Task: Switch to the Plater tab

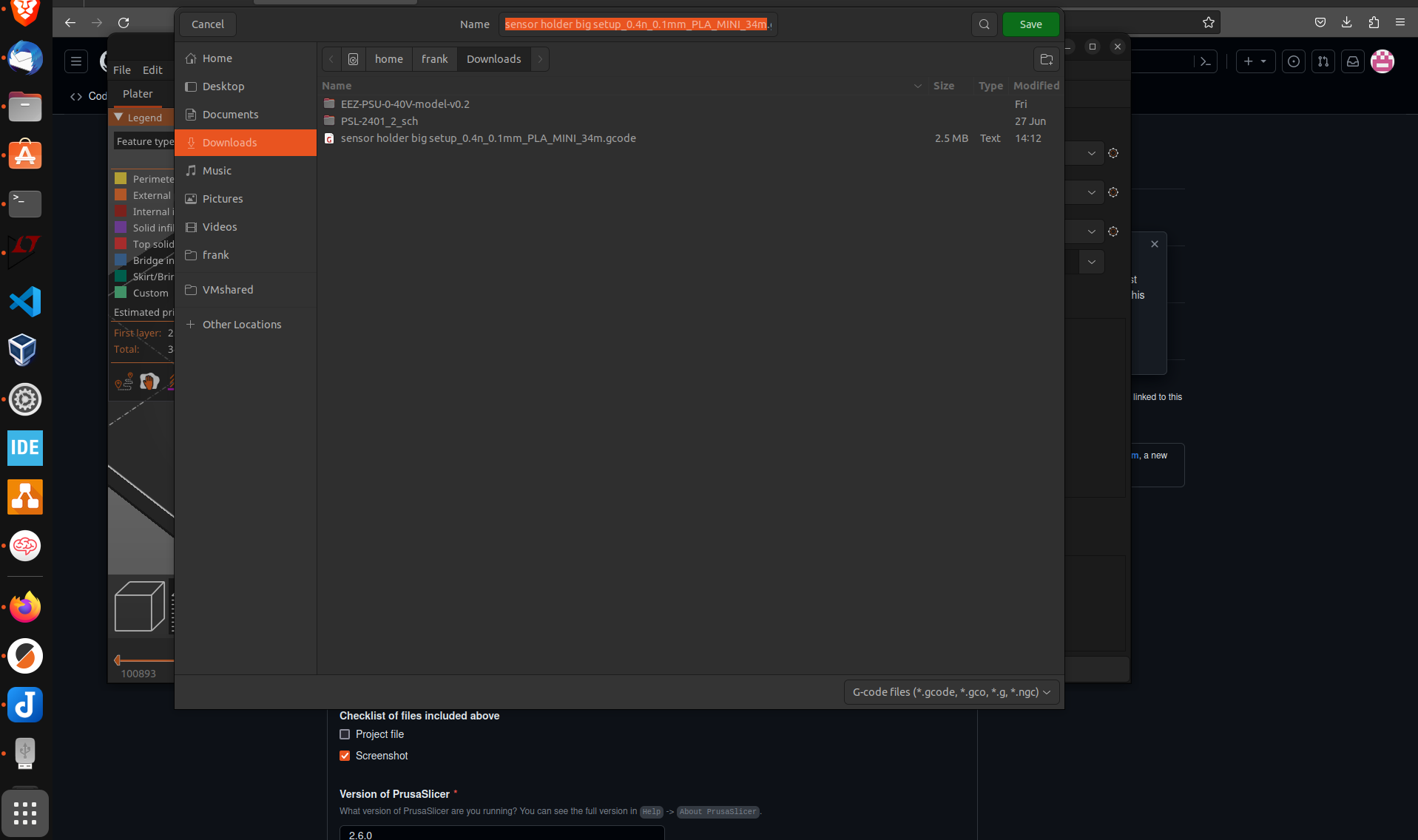Action: (x=137, y=94)
